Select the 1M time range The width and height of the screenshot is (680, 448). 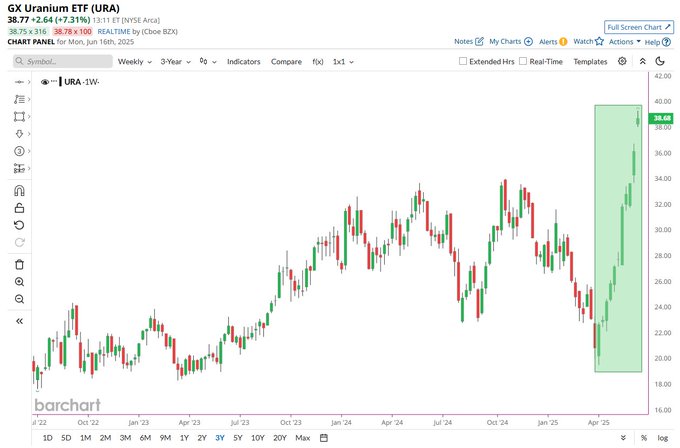pyautogui.click(x=85, y=438)
